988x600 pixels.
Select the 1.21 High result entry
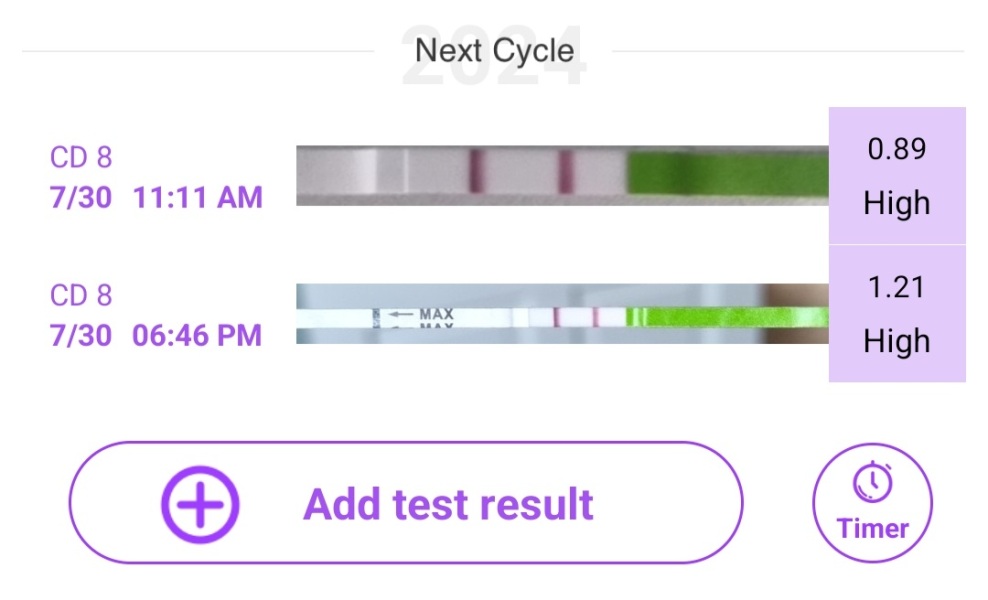tap(897, 314)
